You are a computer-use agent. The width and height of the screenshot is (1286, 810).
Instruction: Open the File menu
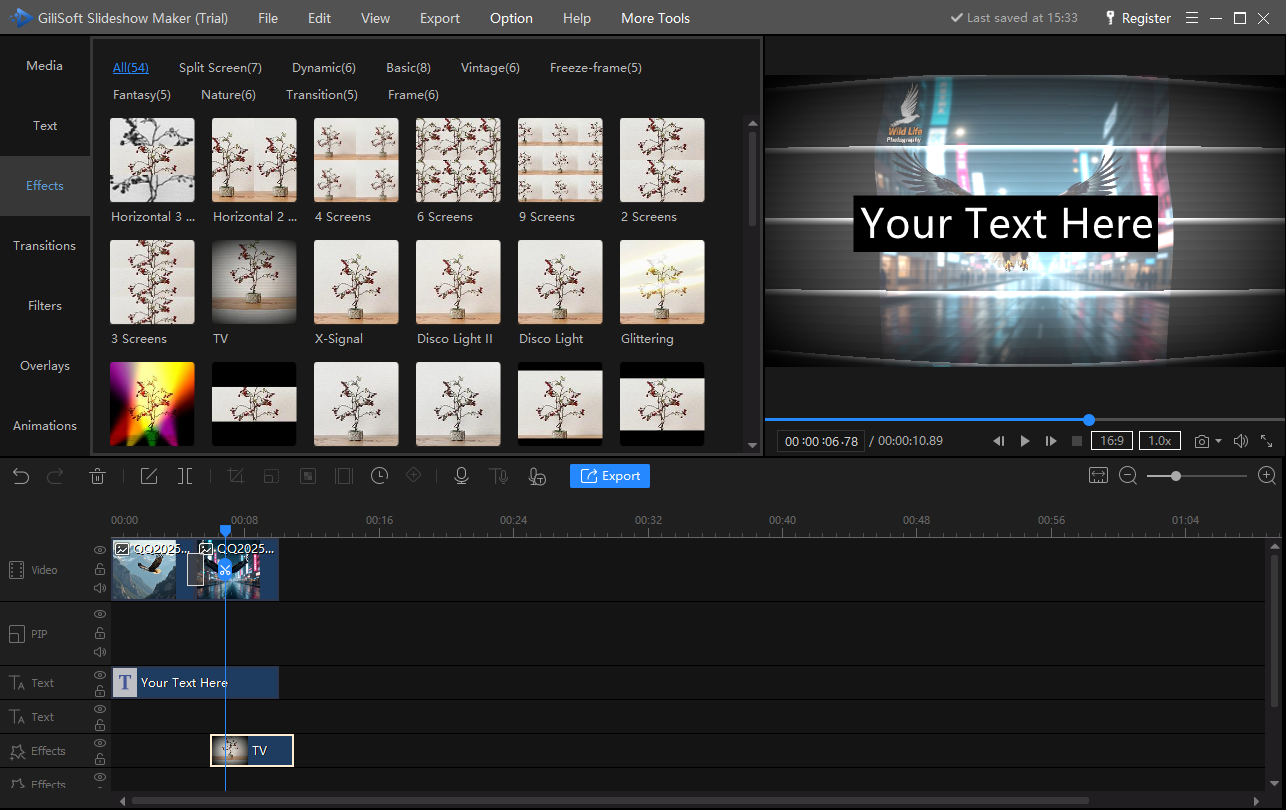pyautogui.click(x=268, y=18)
